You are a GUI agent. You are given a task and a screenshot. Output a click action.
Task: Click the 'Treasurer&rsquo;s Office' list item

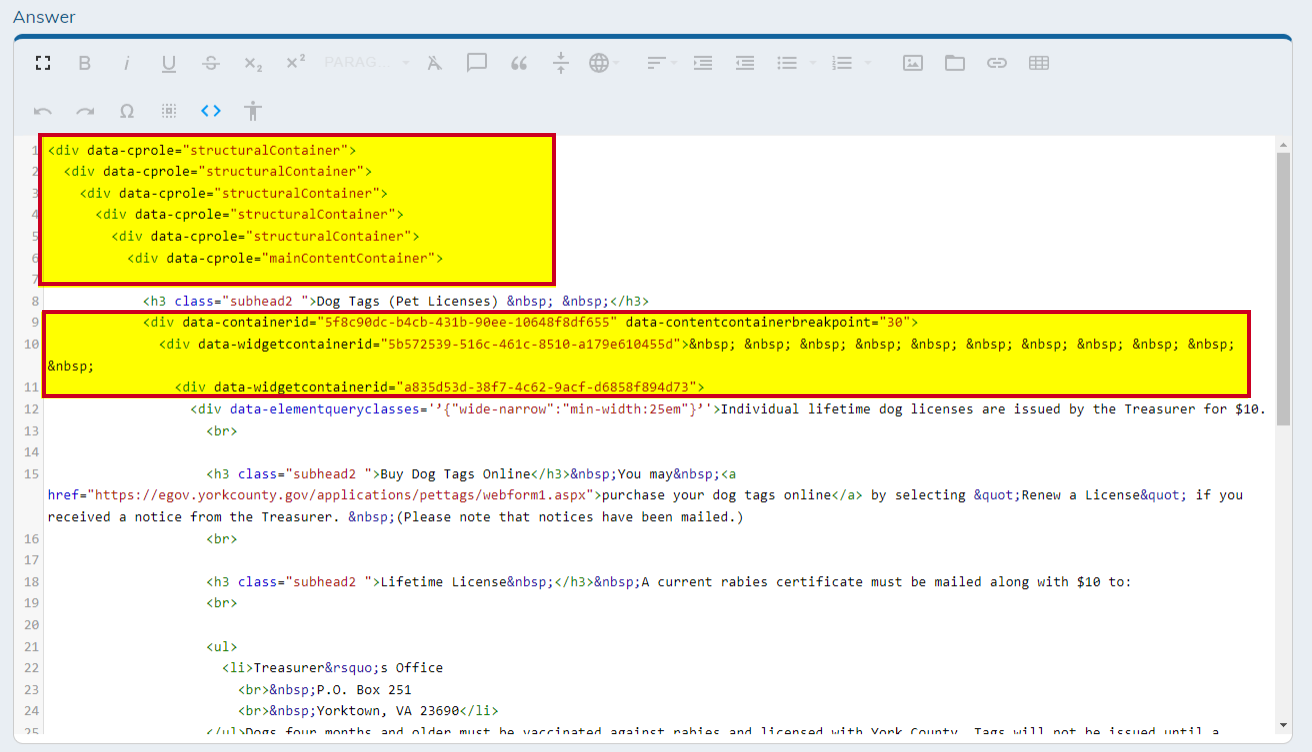point(332,668)
